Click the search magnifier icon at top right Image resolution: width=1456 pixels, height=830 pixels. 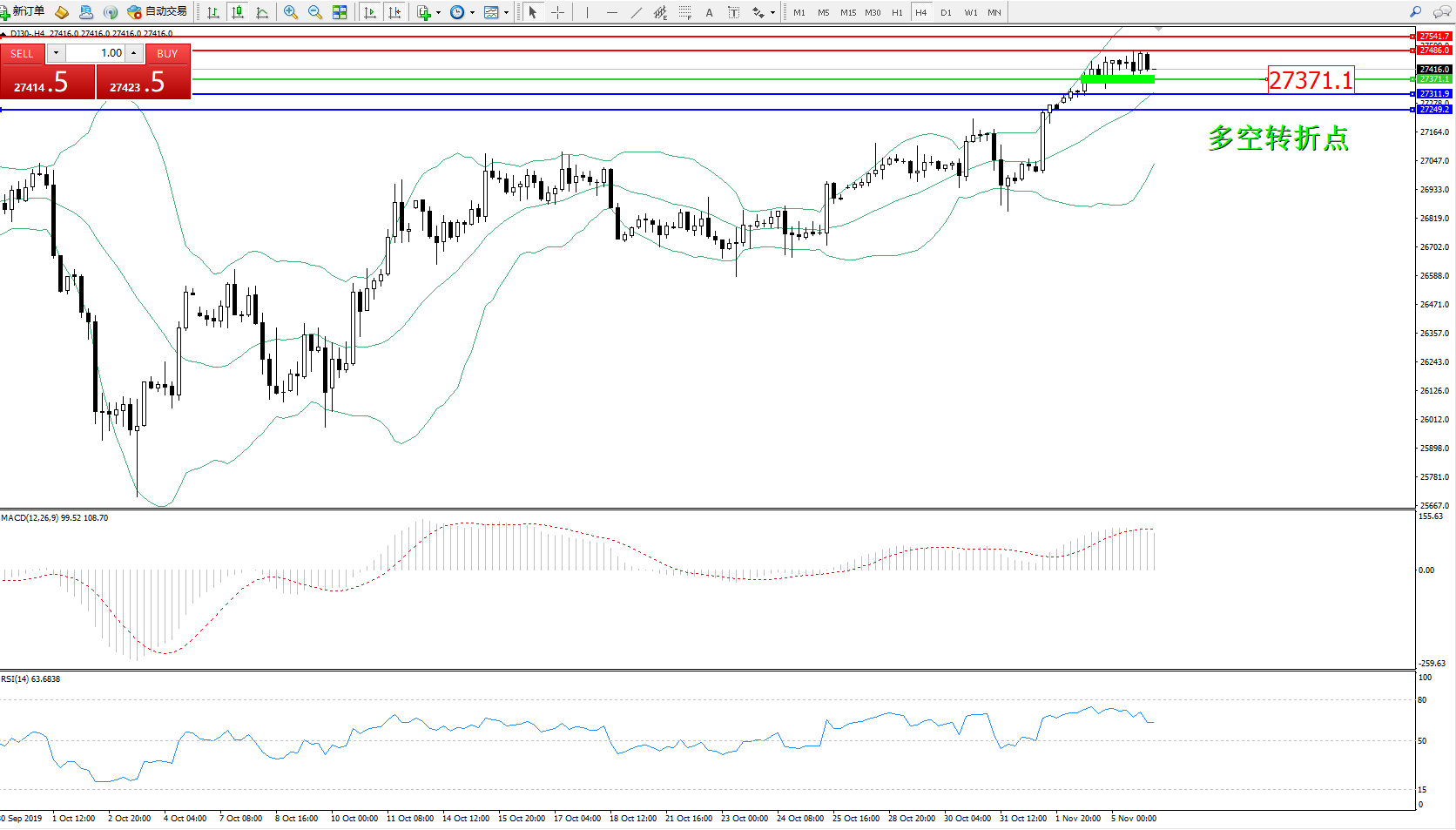(x=1416, y=12)
